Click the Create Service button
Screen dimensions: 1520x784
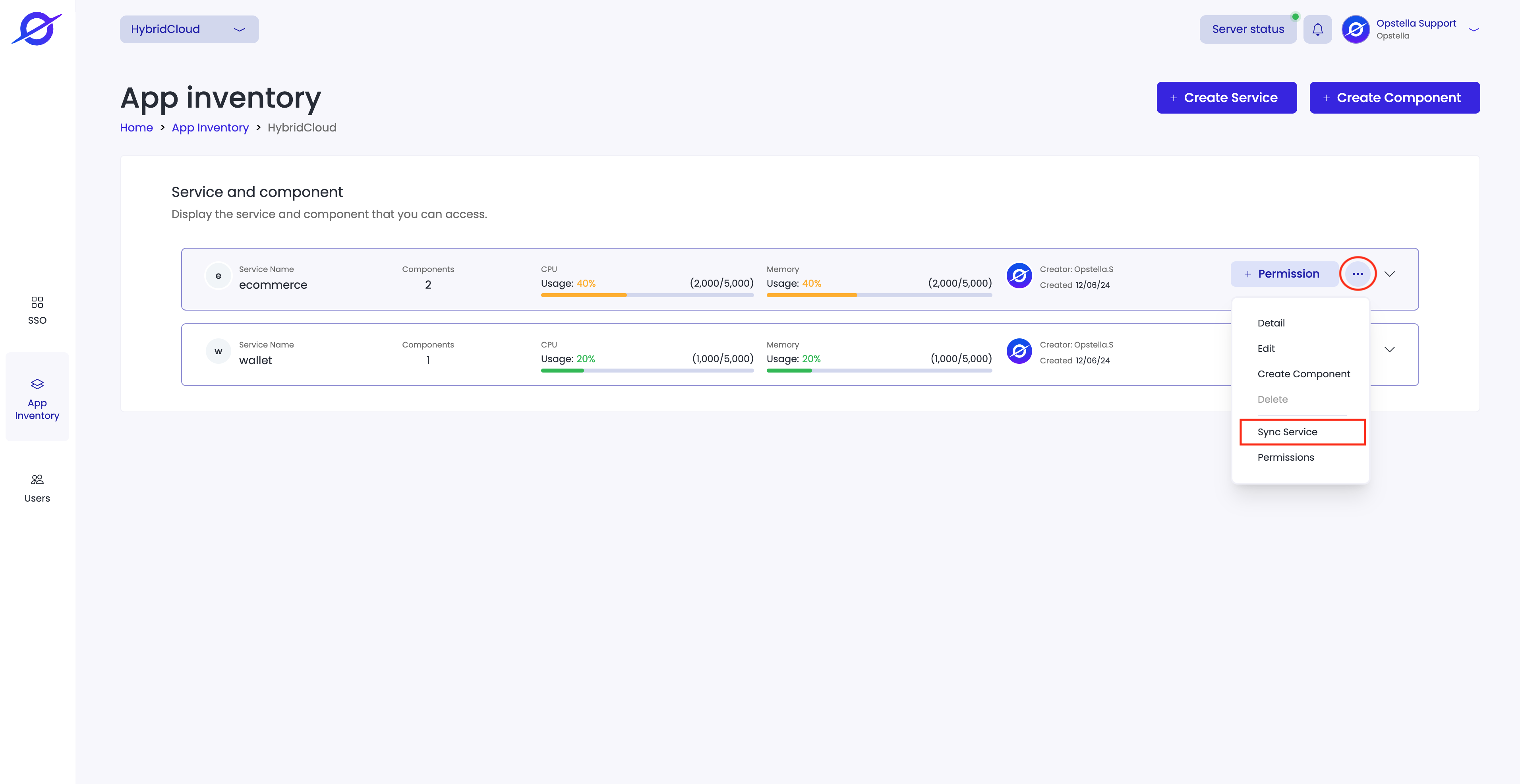1226,97
